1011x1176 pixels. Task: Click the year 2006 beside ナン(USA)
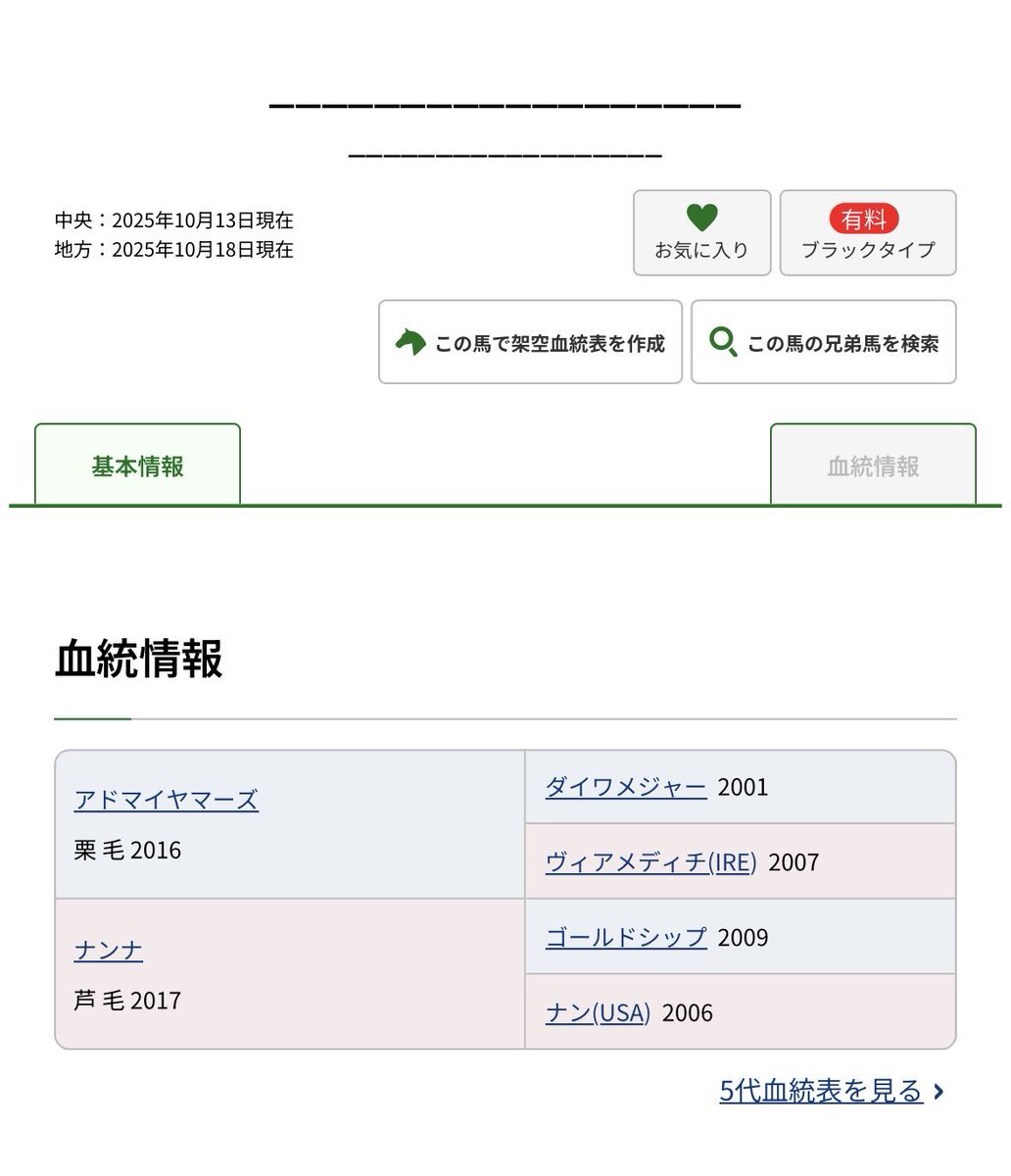tap(688, 1012)
